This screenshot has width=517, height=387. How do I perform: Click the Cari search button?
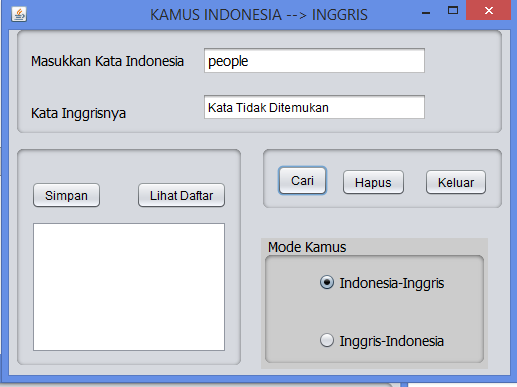pos(302,181)
